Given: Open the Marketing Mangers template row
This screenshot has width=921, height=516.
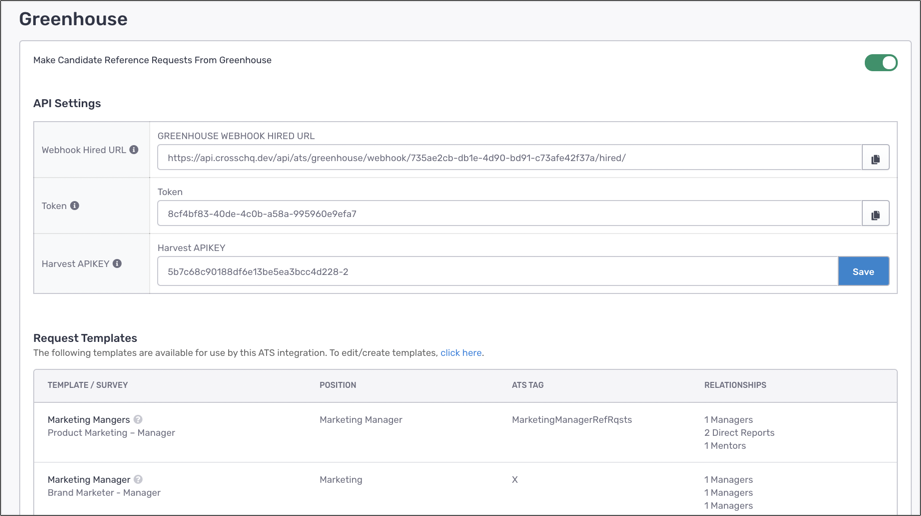Looking at the screenshot, I should pyautogui.click(x=89, y=420).
